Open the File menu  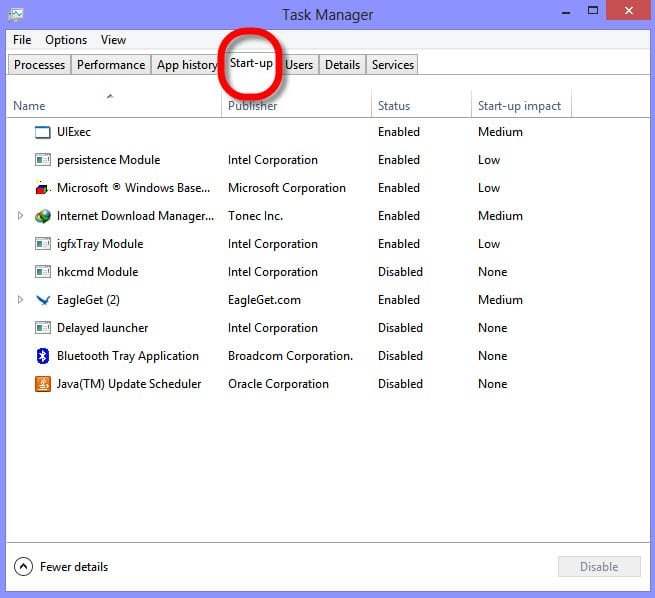click(22, 40)
